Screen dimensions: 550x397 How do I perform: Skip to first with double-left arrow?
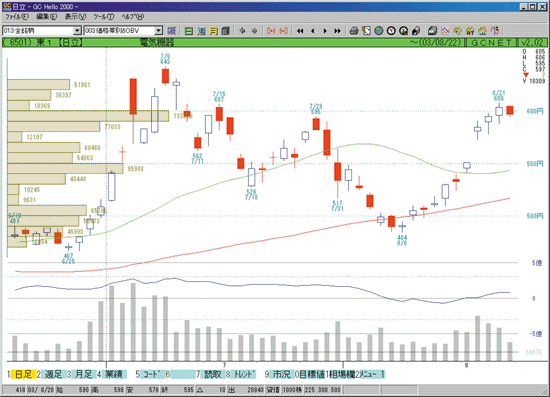pyautogui.click(x=300, y=31)
